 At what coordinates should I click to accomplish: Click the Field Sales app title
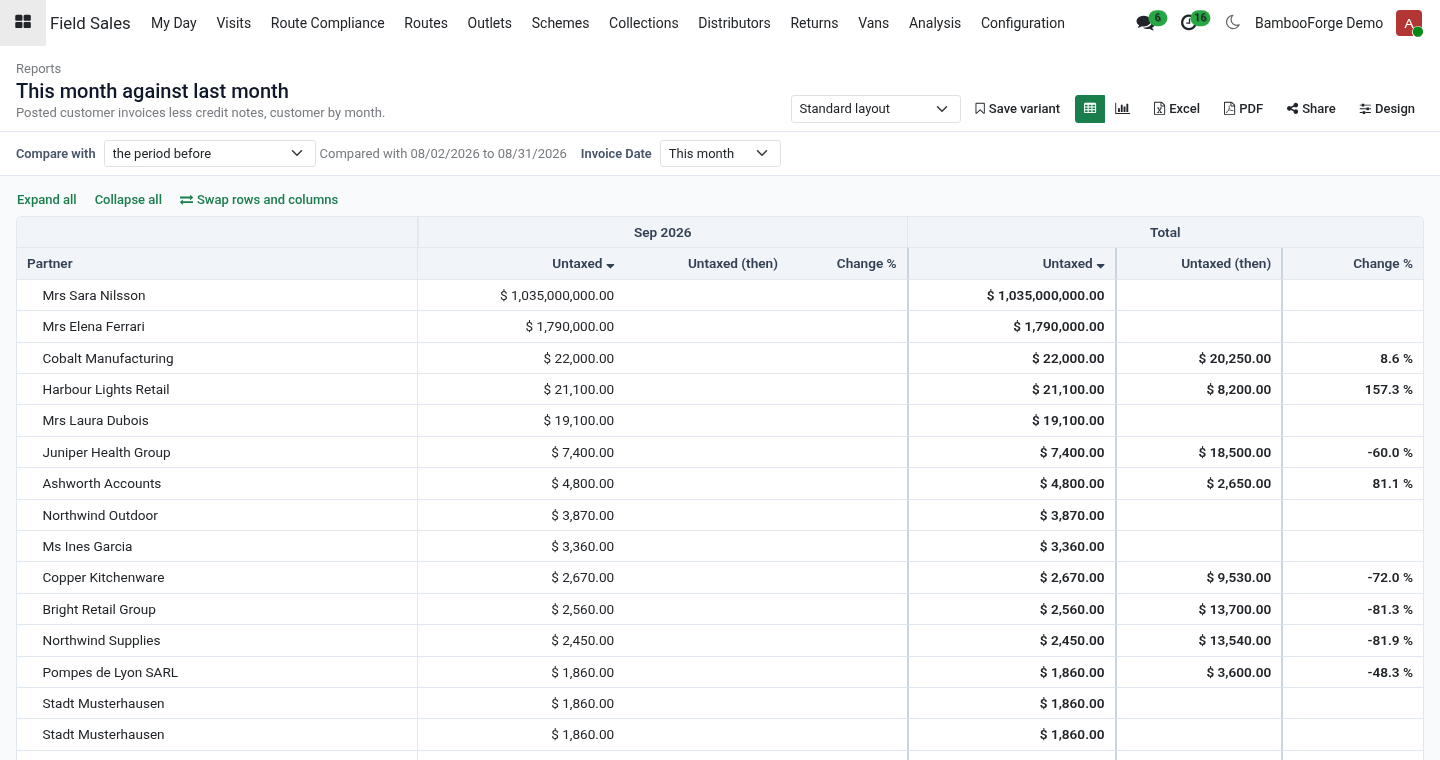[x=90, y=23]
